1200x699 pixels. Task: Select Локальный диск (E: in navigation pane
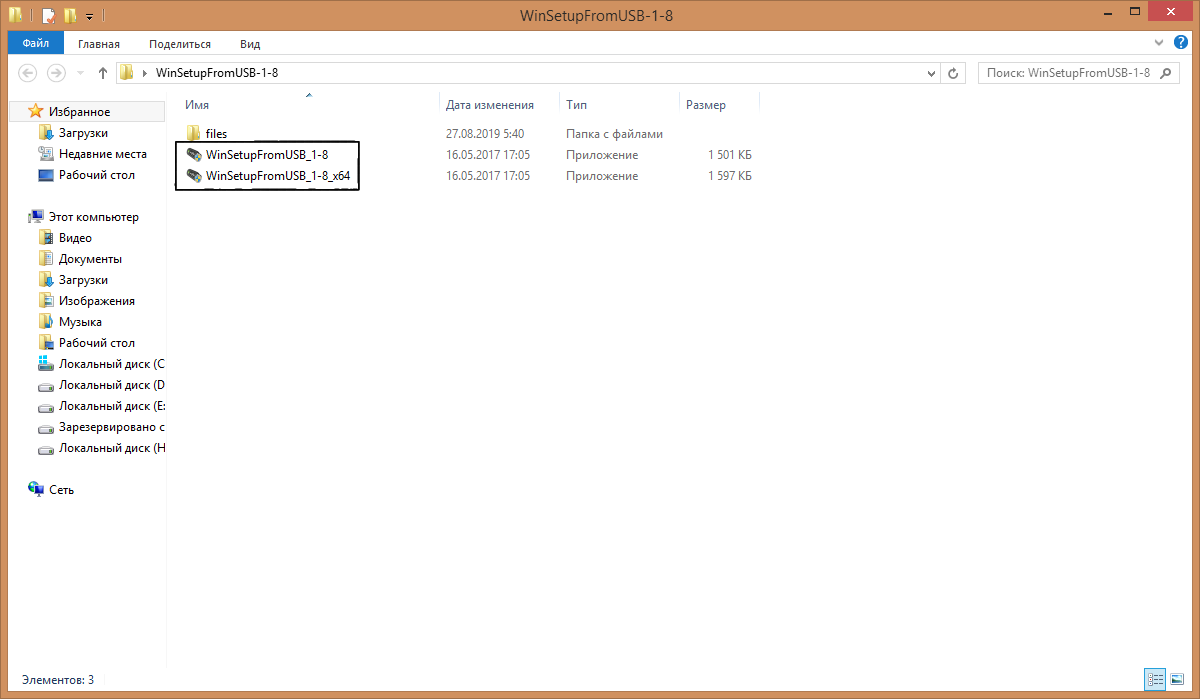(x=112, y=406)
